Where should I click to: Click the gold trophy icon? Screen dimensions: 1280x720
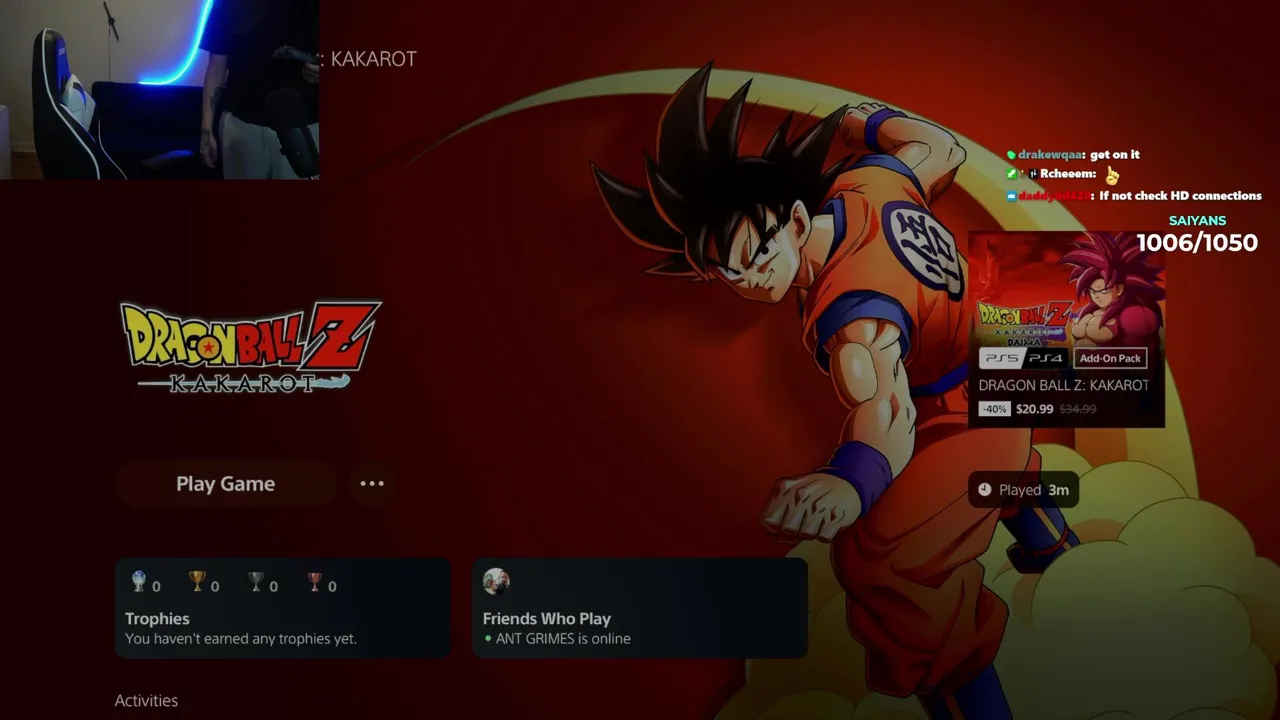[197, 582]
